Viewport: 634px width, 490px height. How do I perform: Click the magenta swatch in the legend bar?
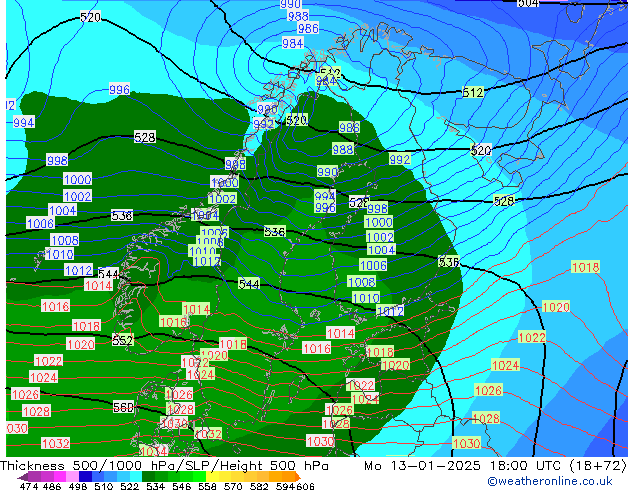pos(60,476)
